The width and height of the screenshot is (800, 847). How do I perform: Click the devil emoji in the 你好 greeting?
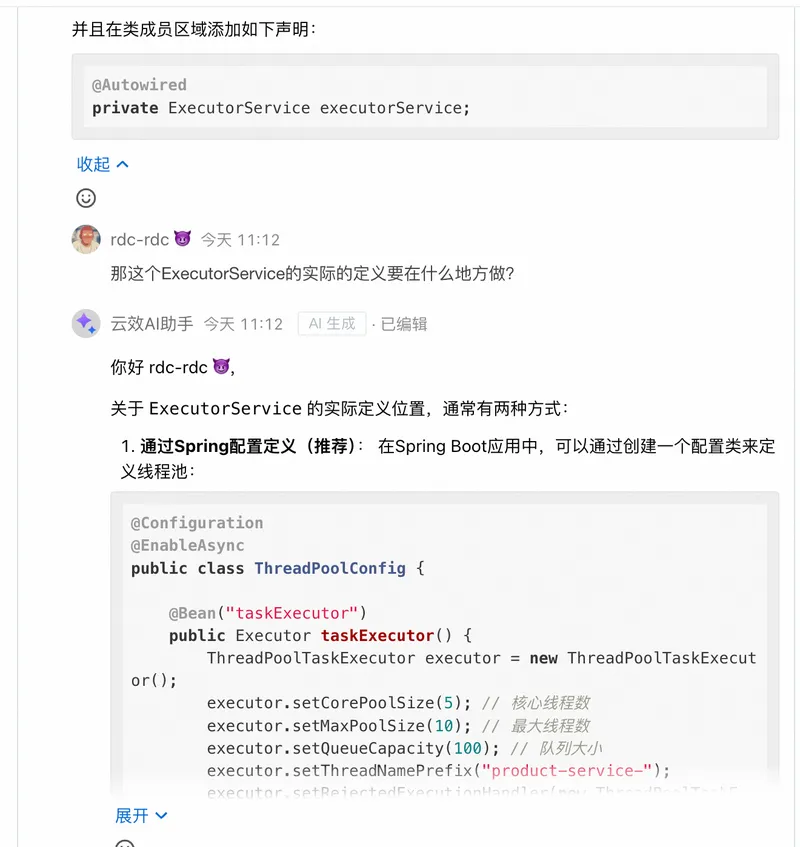coord(221,367)
